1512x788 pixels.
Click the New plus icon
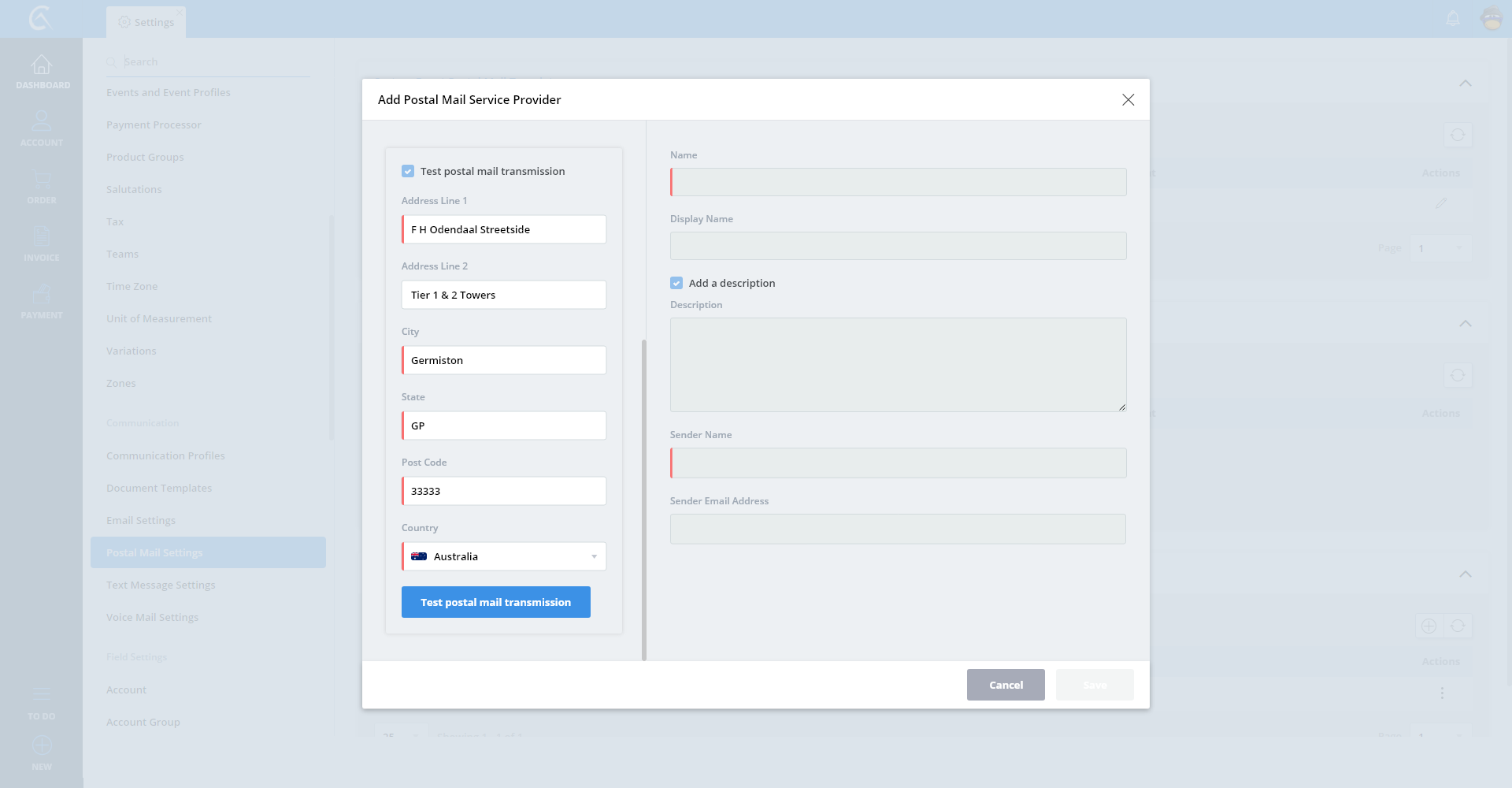coord(42,745)
